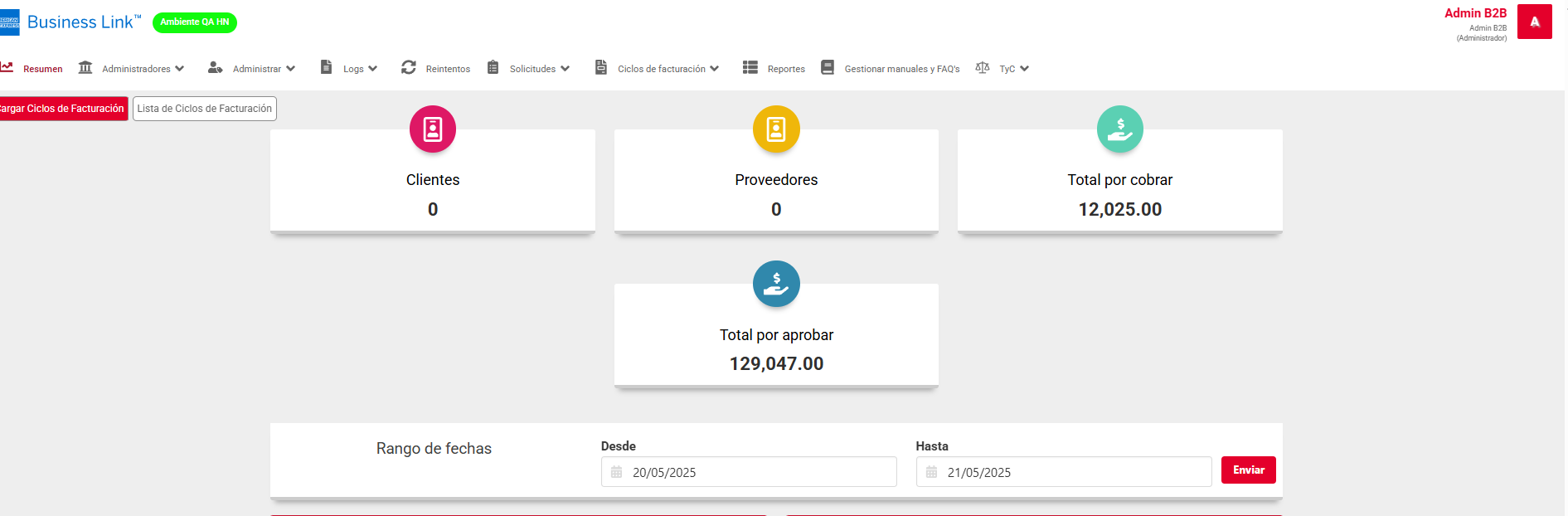
Task: Open the Reportes menu item
Action: pos(785,69)
